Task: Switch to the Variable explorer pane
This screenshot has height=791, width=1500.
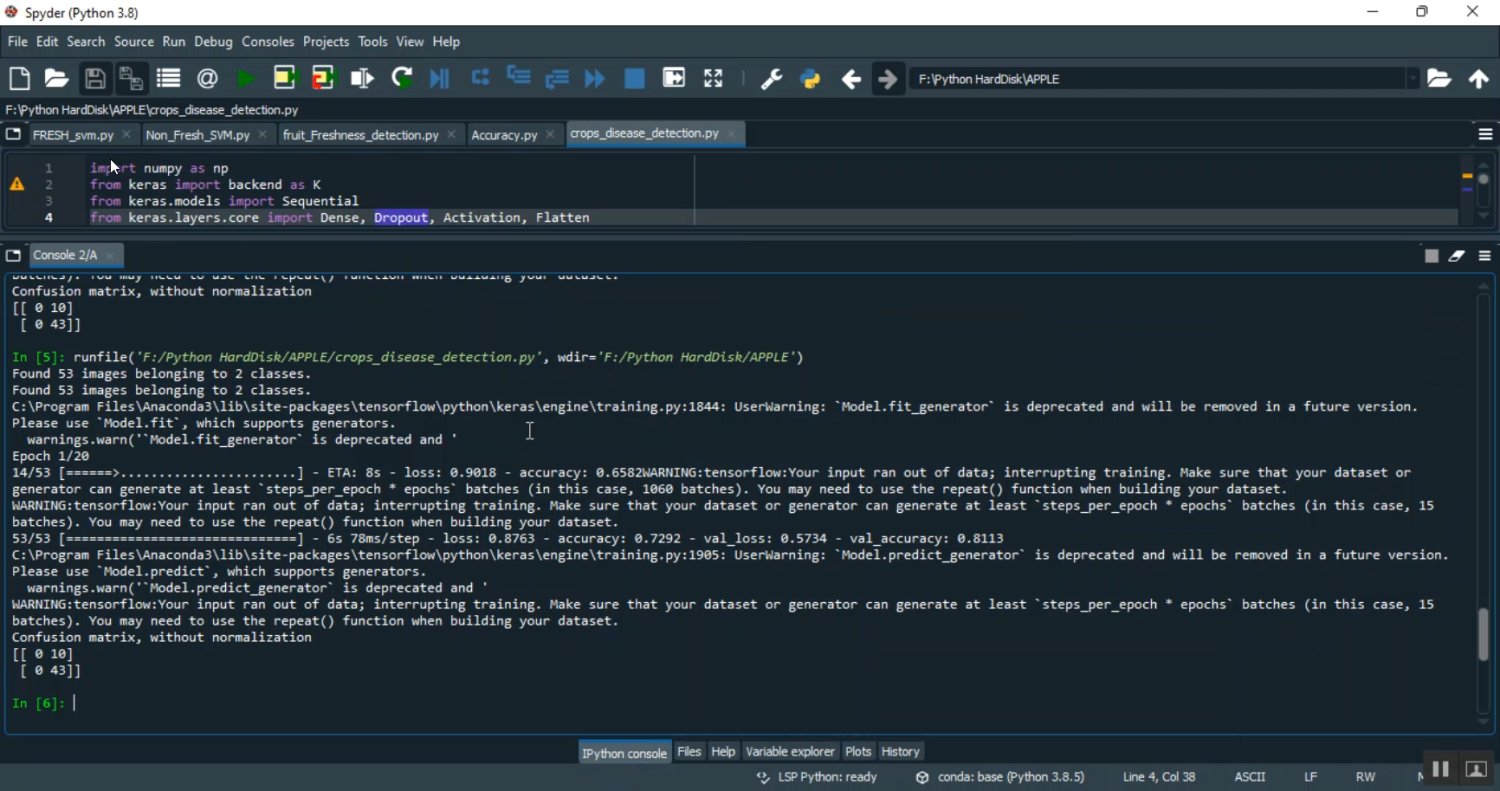Action: pyautogui.click(x=789, y=752)
